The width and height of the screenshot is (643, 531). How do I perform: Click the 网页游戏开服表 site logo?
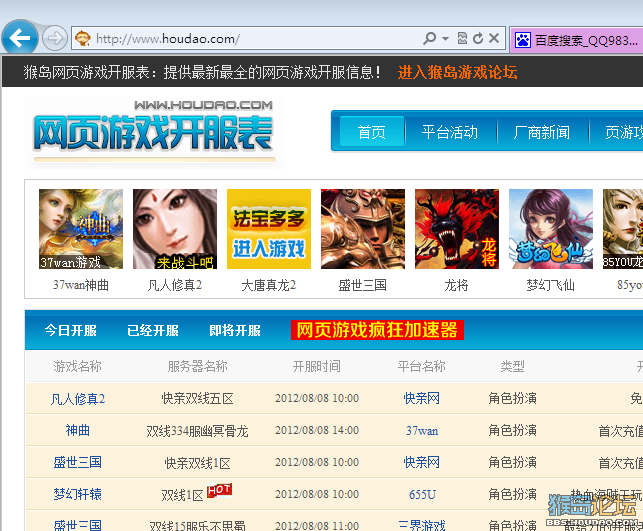153,131
